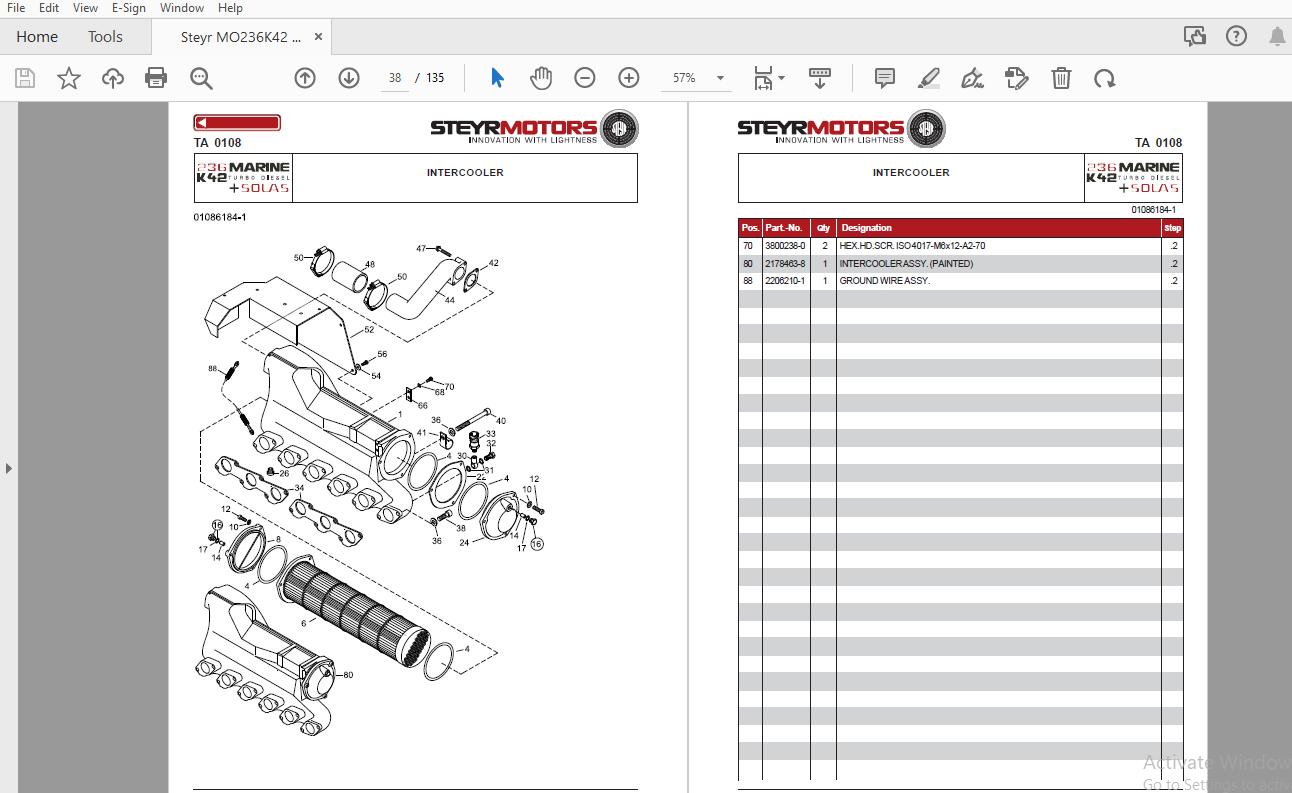The width and height of the screenshot is (1292, 793).
Task: Select the Steyr MO236K42 document tab
Action: 240,37
